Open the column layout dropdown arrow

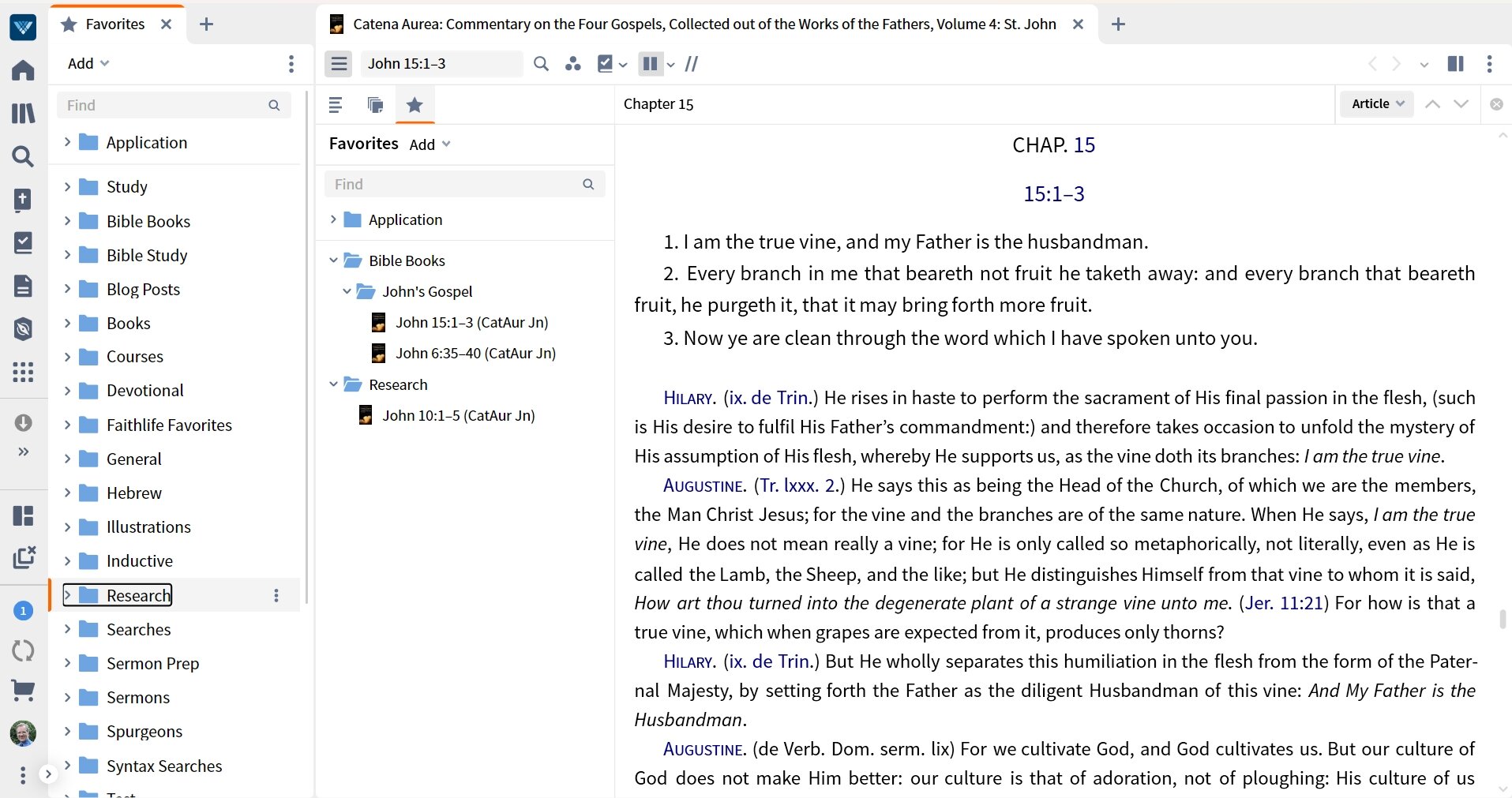[x=671, y=65]
